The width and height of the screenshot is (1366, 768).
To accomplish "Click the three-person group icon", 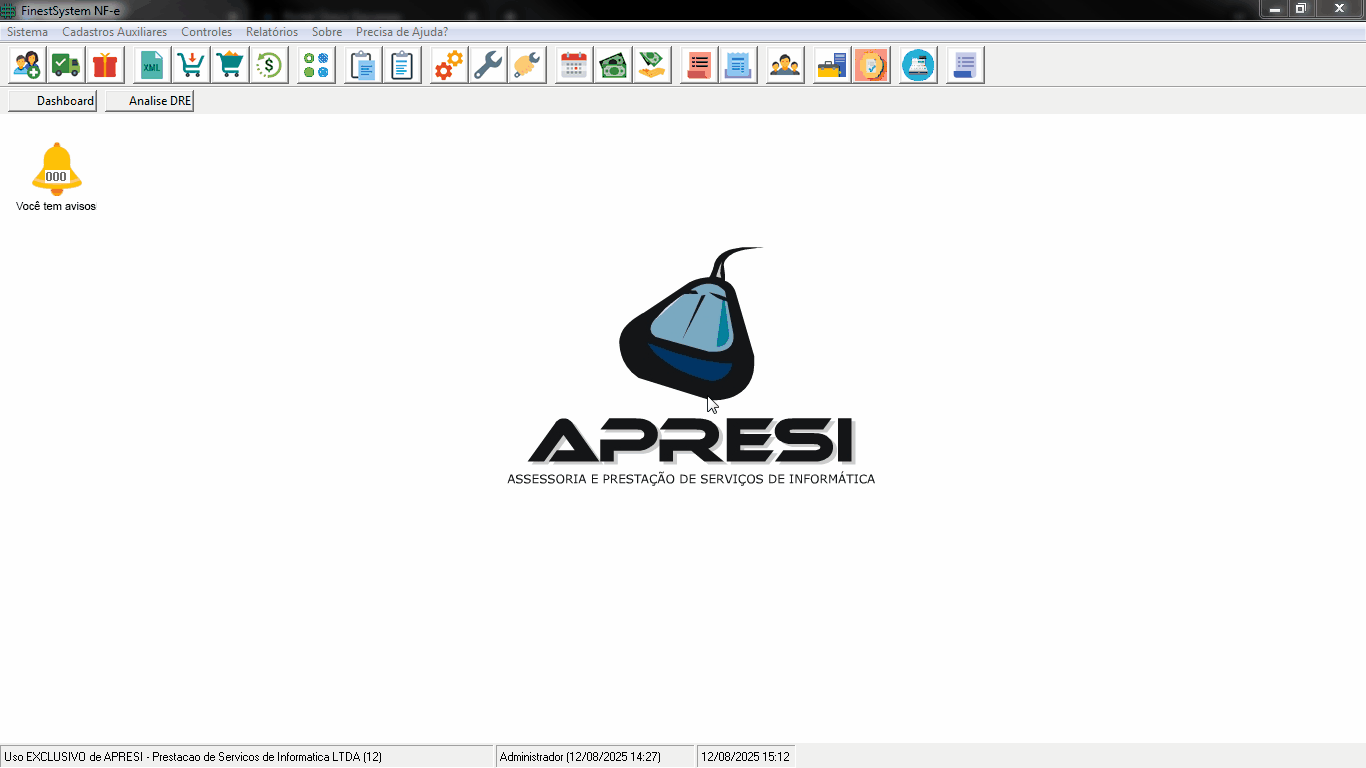I will pos(785,66).
